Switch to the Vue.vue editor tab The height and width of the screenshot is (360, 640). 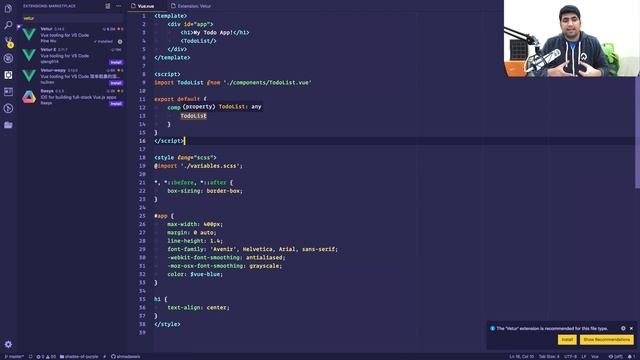[145, 6]
